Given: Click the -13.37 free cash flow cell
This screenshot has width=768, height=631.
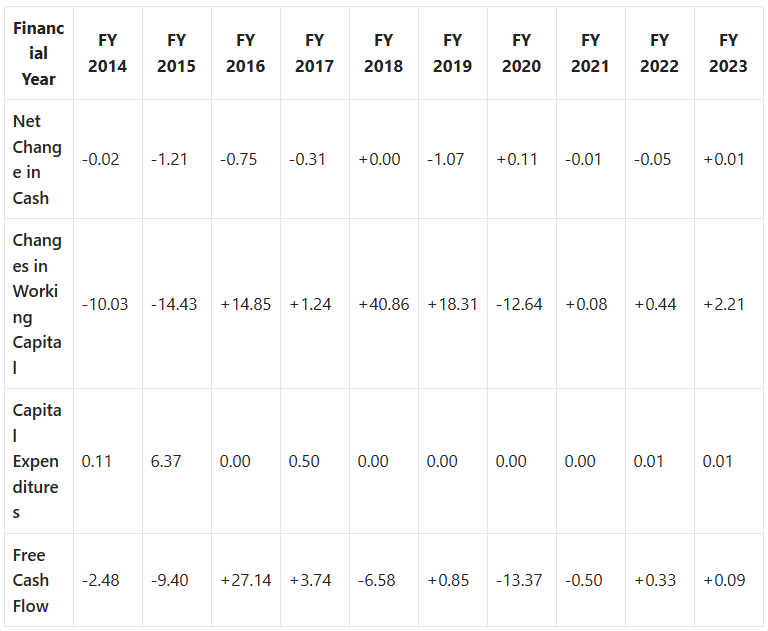Looking at the screenshot, I should click(x=519, y=580).
